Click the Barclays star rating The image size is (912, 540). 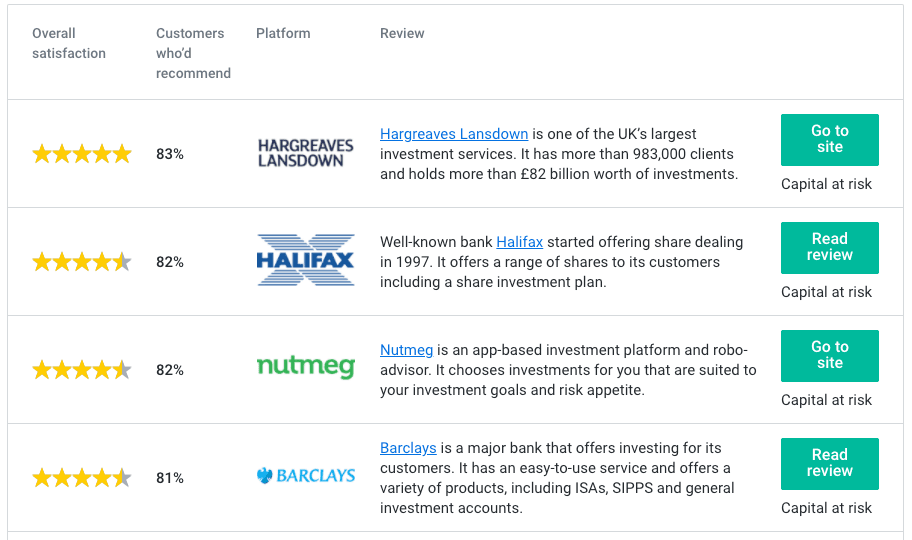click(82, 478)
